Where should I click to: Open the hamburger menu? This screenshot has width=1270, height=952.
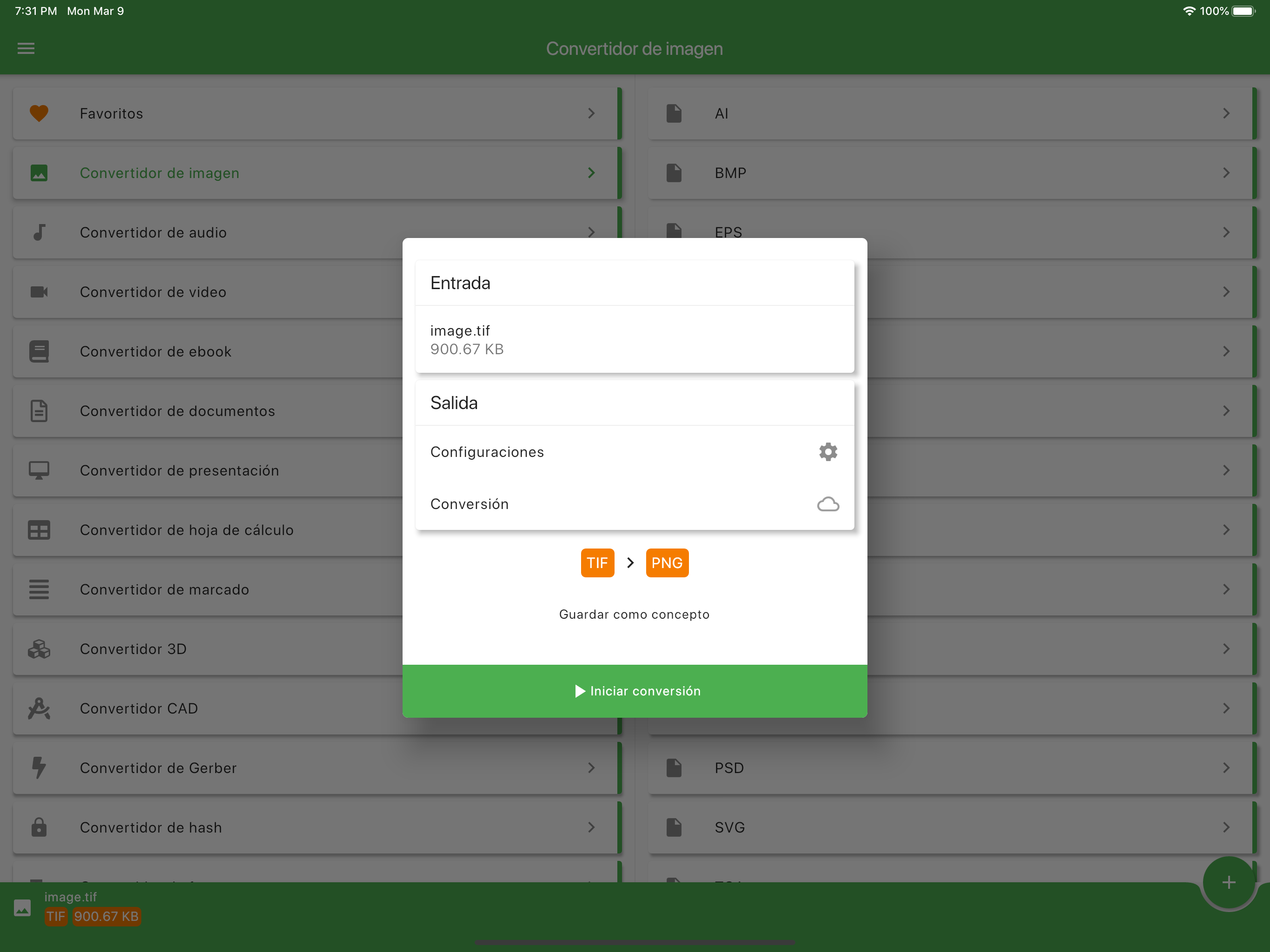coord(26,48)
